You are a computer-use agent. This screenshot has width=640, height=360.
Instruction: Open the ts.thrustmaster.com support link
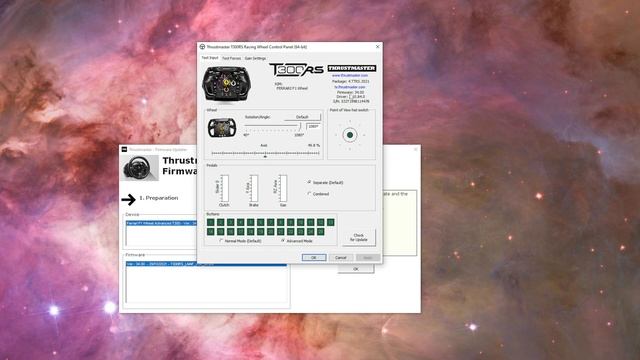[350, 87]
